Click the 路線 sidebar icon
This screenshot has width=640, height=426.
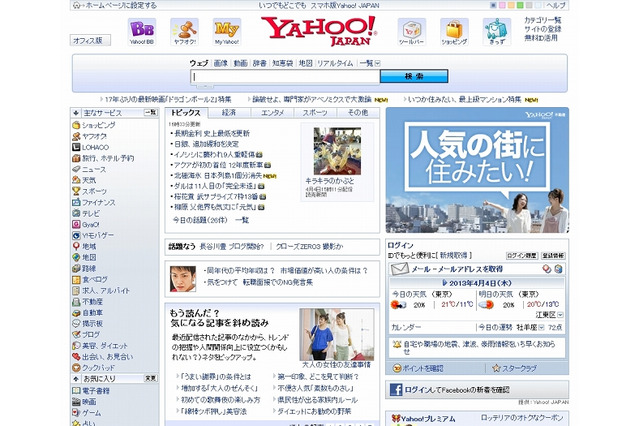pos(76,268)
